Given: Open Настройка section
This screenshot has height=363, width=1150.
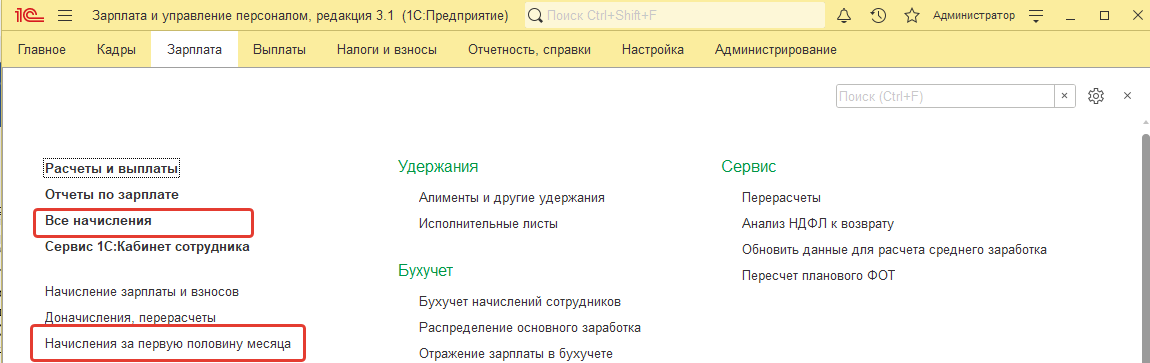Looking at the screenshot, I should point(653,50).
